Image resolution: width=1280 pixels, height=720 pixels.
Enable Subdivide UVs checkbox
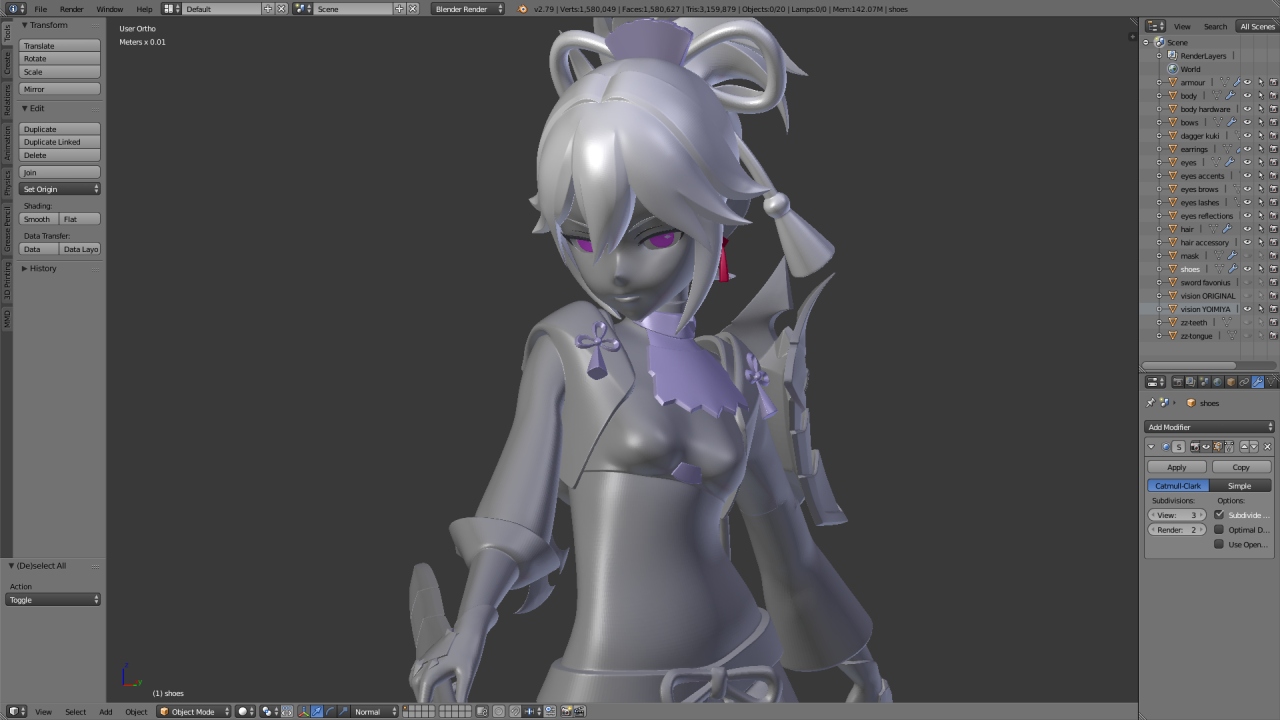pyautogui.click(x=1219, y=515)
